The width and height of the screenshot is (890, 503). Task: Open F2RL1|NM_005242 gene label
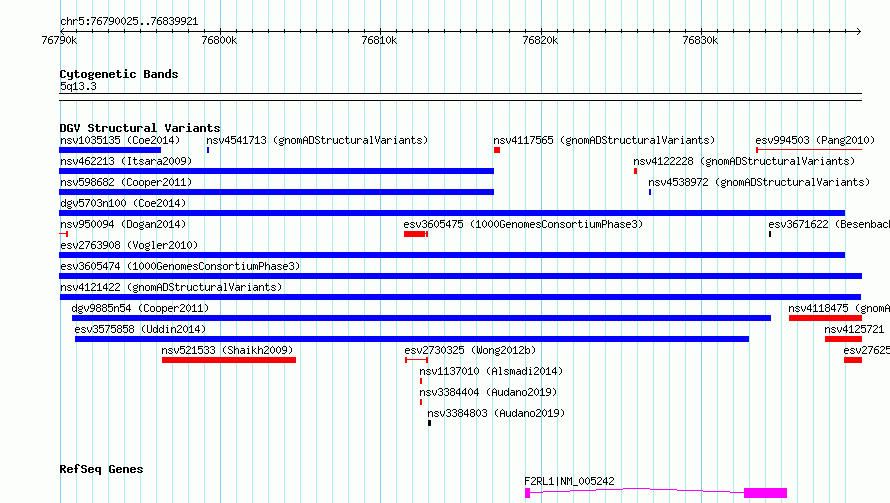point(569,481)
